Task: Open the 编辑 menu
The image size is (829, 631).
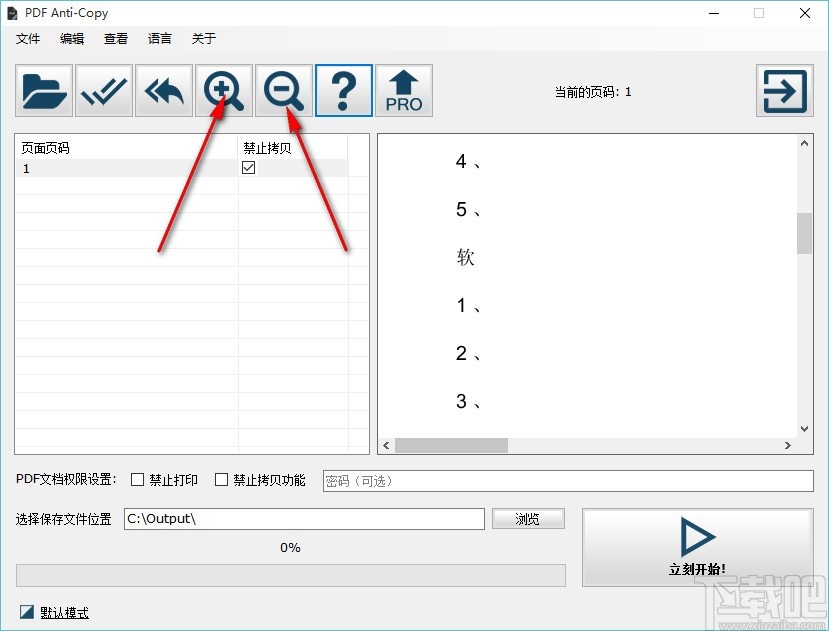Action: point(71,39)
